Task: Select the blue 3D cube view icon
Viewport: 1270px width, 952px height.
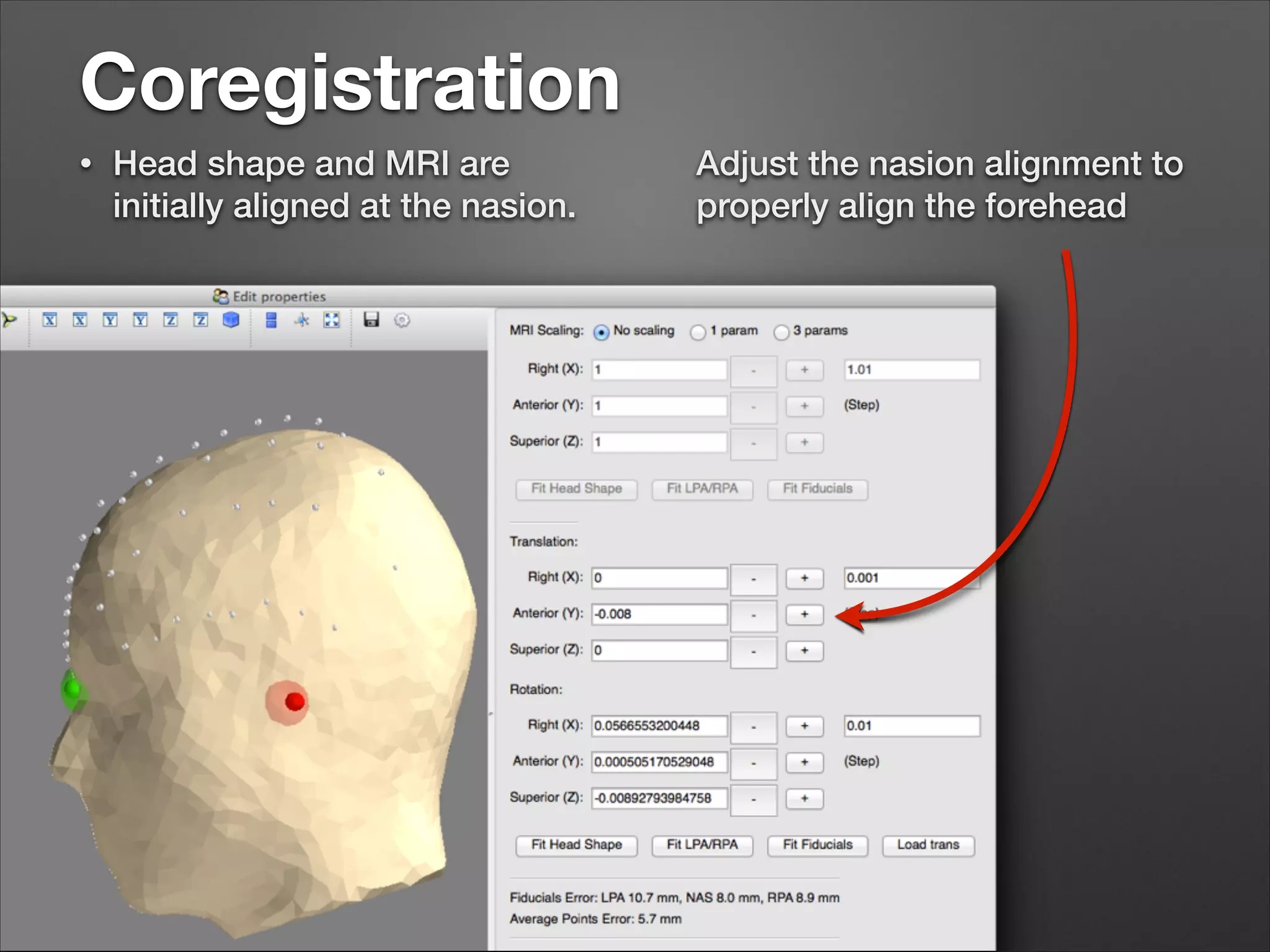Action: 231,320
